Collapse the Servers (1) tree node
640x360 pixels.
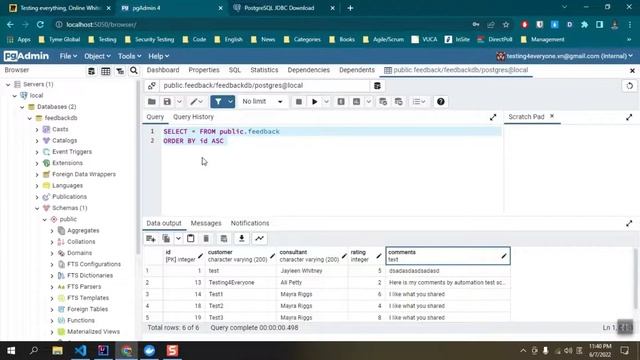pos(8,84)
